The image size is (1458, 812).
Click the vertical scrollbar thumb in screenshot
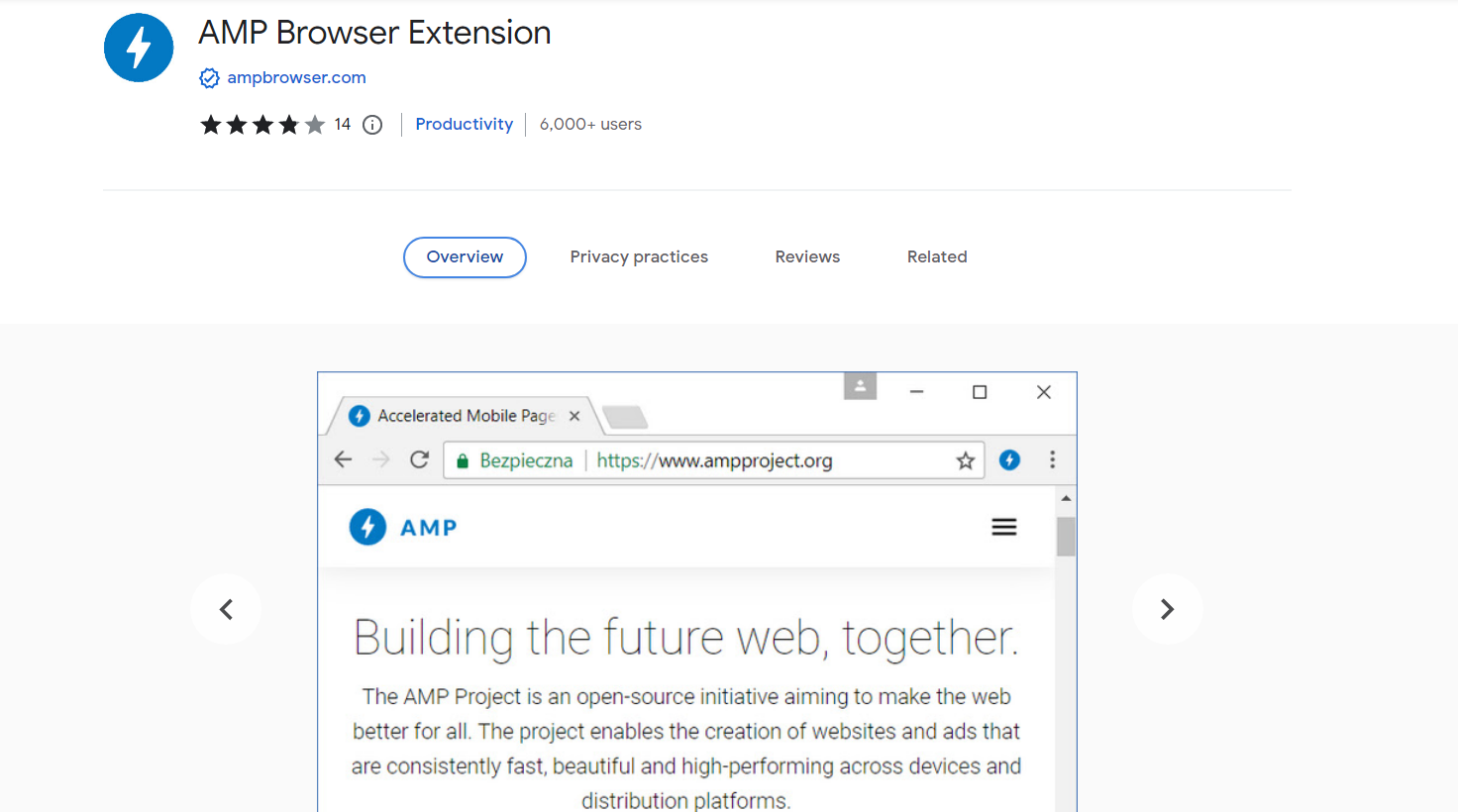point(1067,537)
